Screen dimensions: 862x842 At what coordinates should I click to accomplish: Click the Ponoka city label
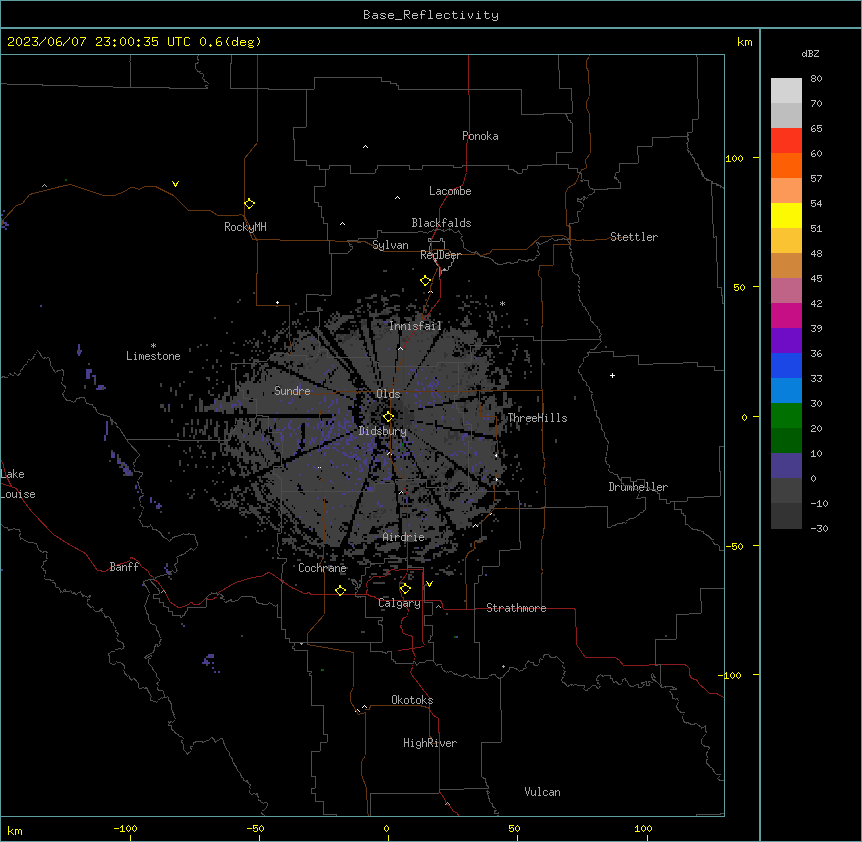480,136
